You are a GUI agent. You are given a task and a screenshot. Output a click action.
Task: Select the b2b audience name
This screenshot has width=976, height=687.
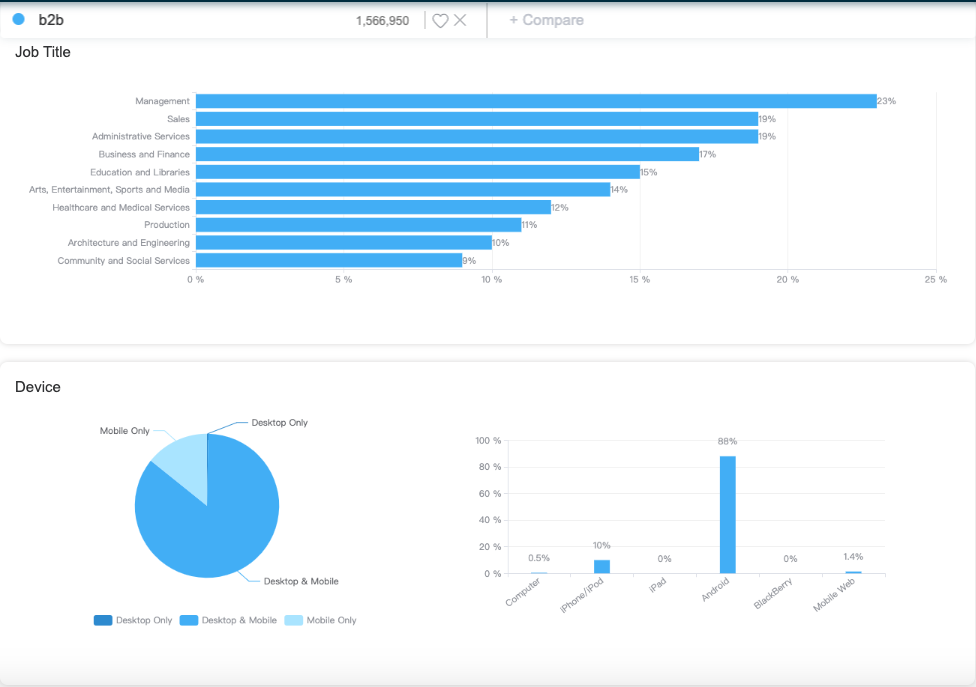tap(51, 20)
